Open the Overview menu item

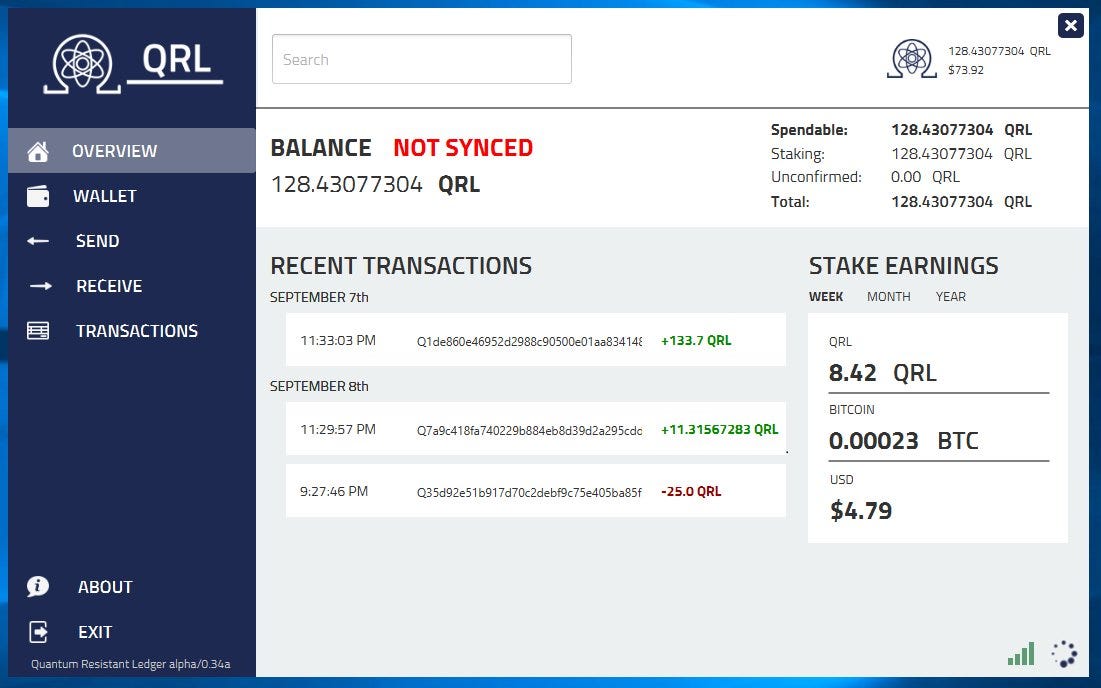[132, 150]
